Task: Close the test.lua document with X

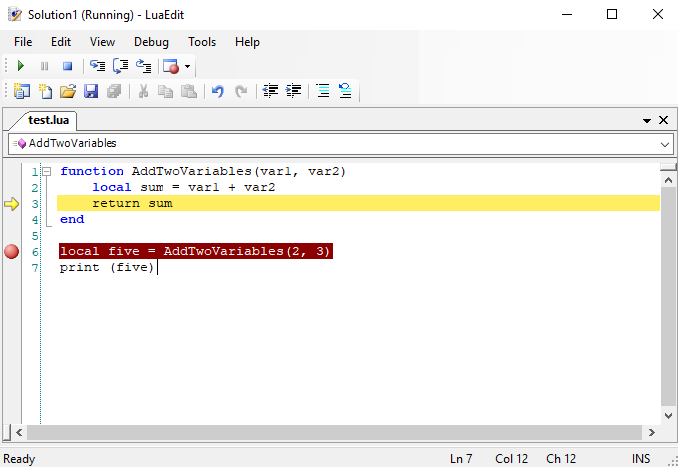Action: (x=662, y=120)
